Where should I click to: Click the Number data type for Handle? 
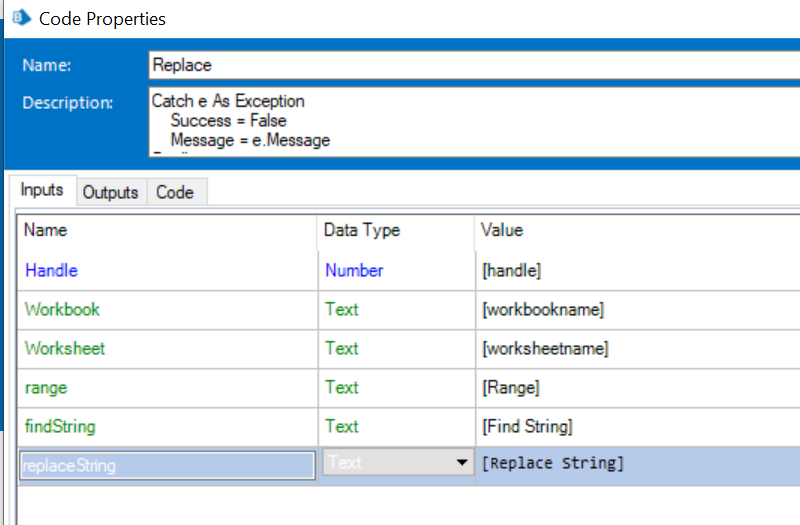(x=354, y=270)
